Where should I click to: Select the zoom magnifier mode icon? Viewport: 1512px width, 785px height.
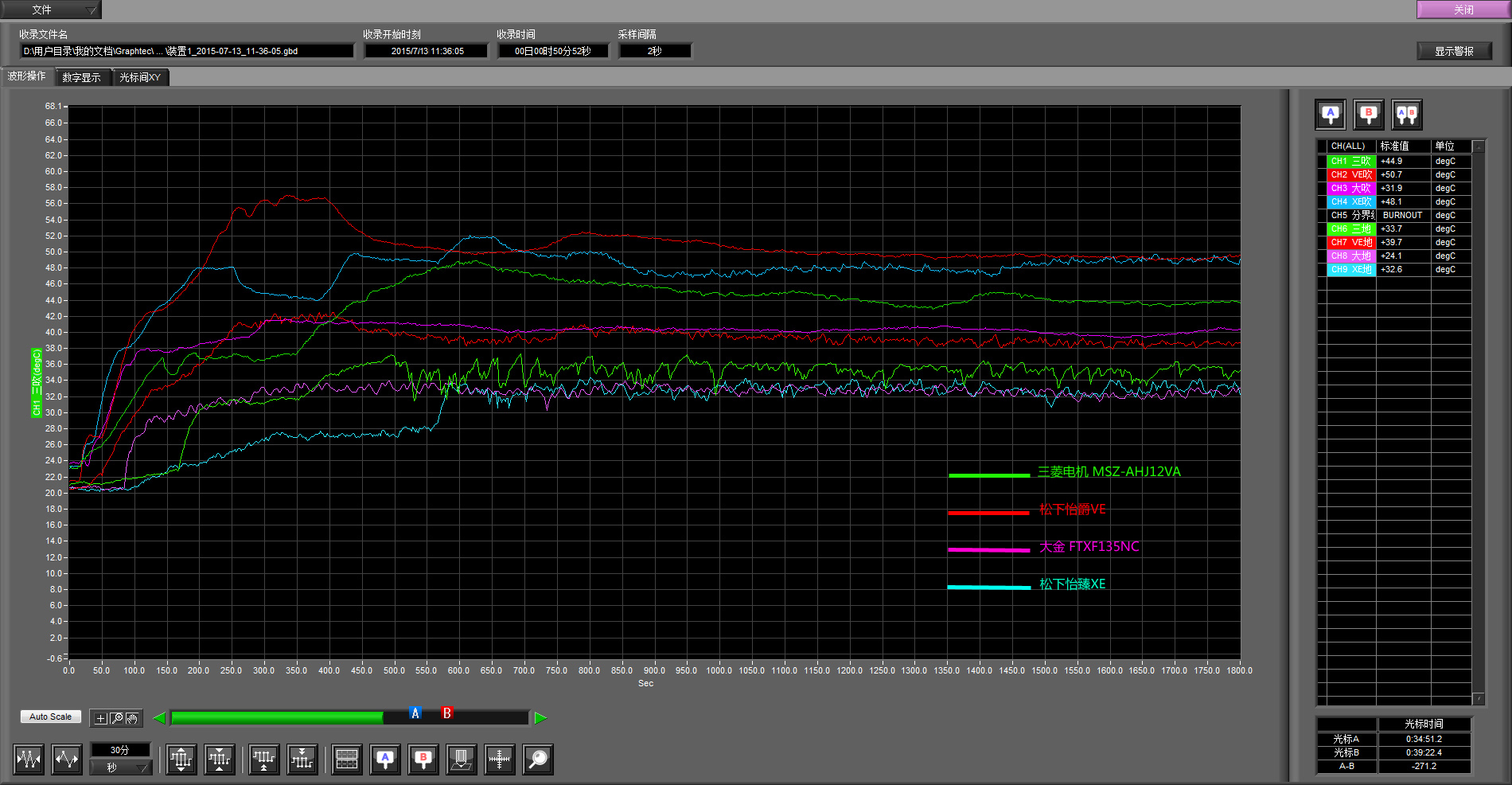(117, 718)
